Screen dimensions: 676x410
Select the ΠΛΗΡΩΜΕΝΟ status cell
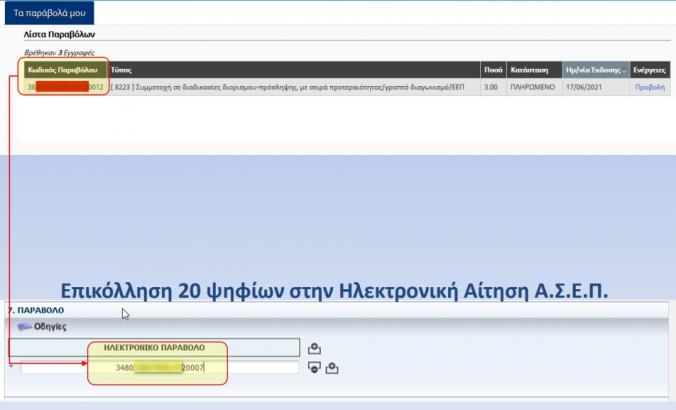click(532, 87)
